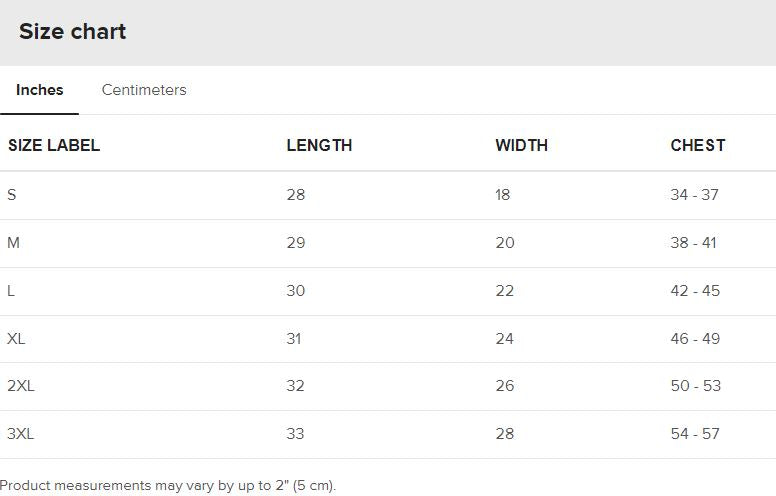This screenshot has height=496, width=776.
Task: Select the M size row label
Action: pyautogui.click(x=13, y=243)
